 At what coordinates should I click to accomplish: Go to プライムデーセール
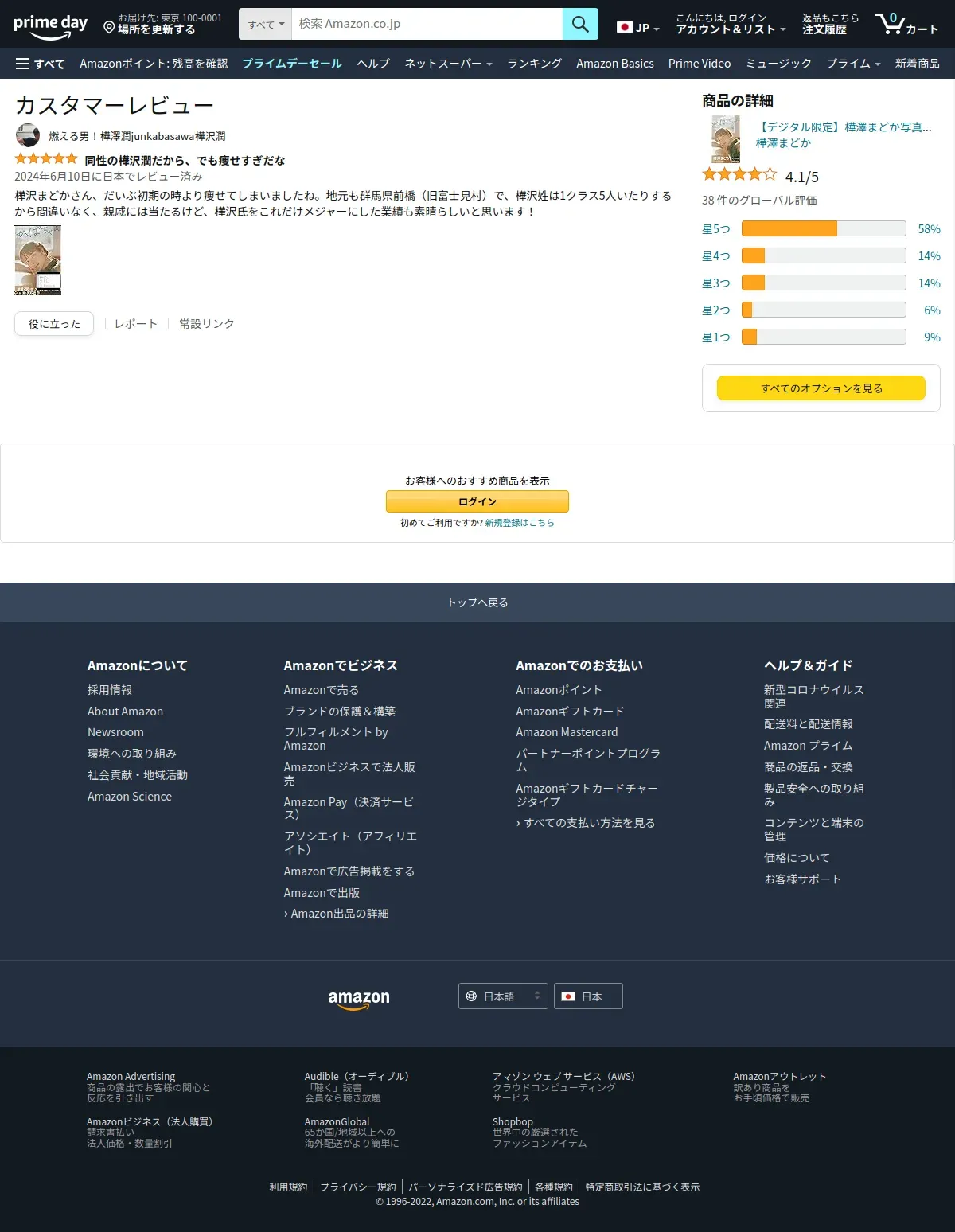point(292,64)
